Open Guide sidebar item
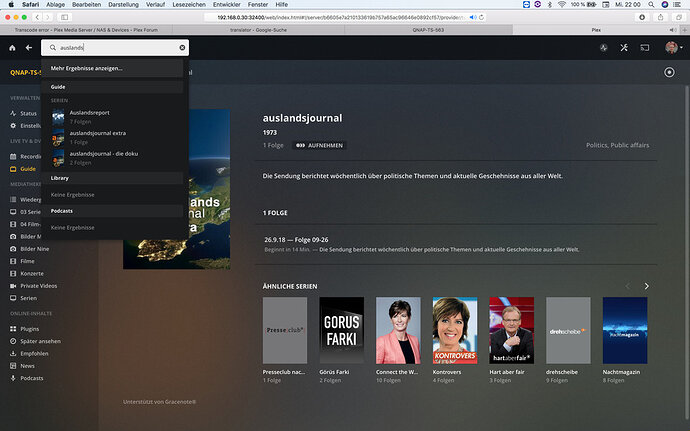The image size is (690, 431). click(23, 169)
